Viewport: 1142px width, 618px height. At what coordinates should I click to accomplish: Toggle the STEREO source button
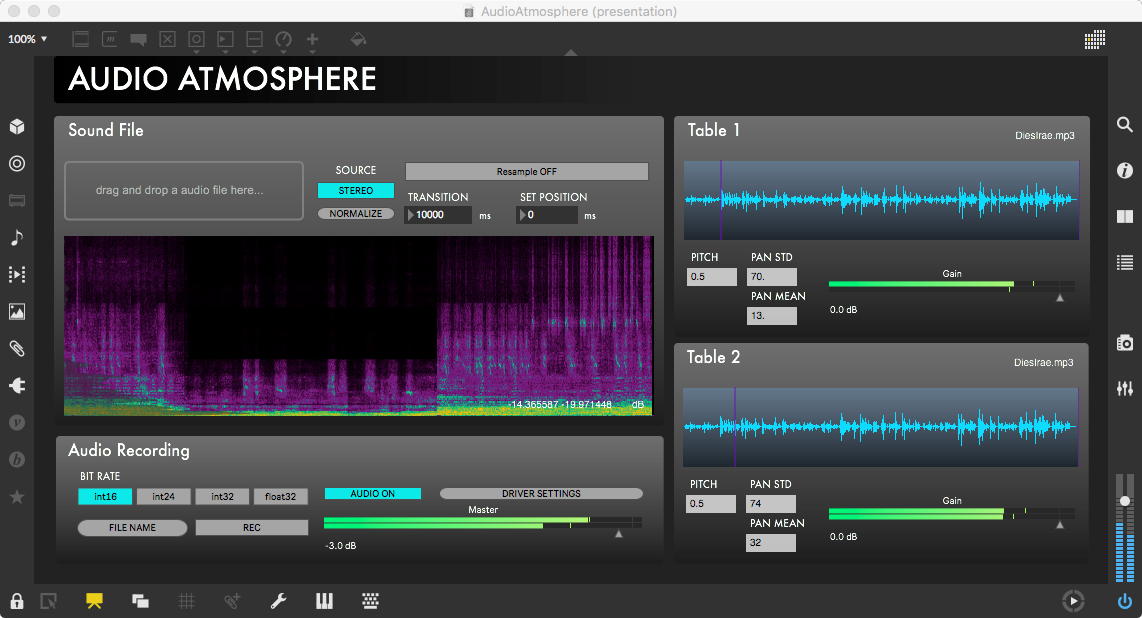click(x=356, y=190)
